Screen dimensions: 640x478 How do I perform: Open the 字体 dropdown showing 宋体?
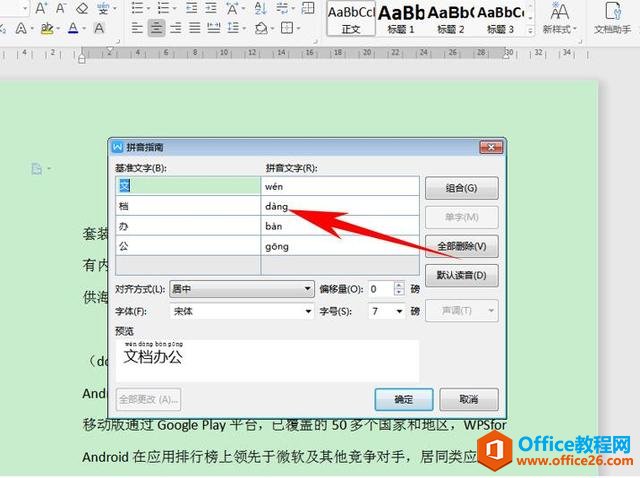pos(242,311)
